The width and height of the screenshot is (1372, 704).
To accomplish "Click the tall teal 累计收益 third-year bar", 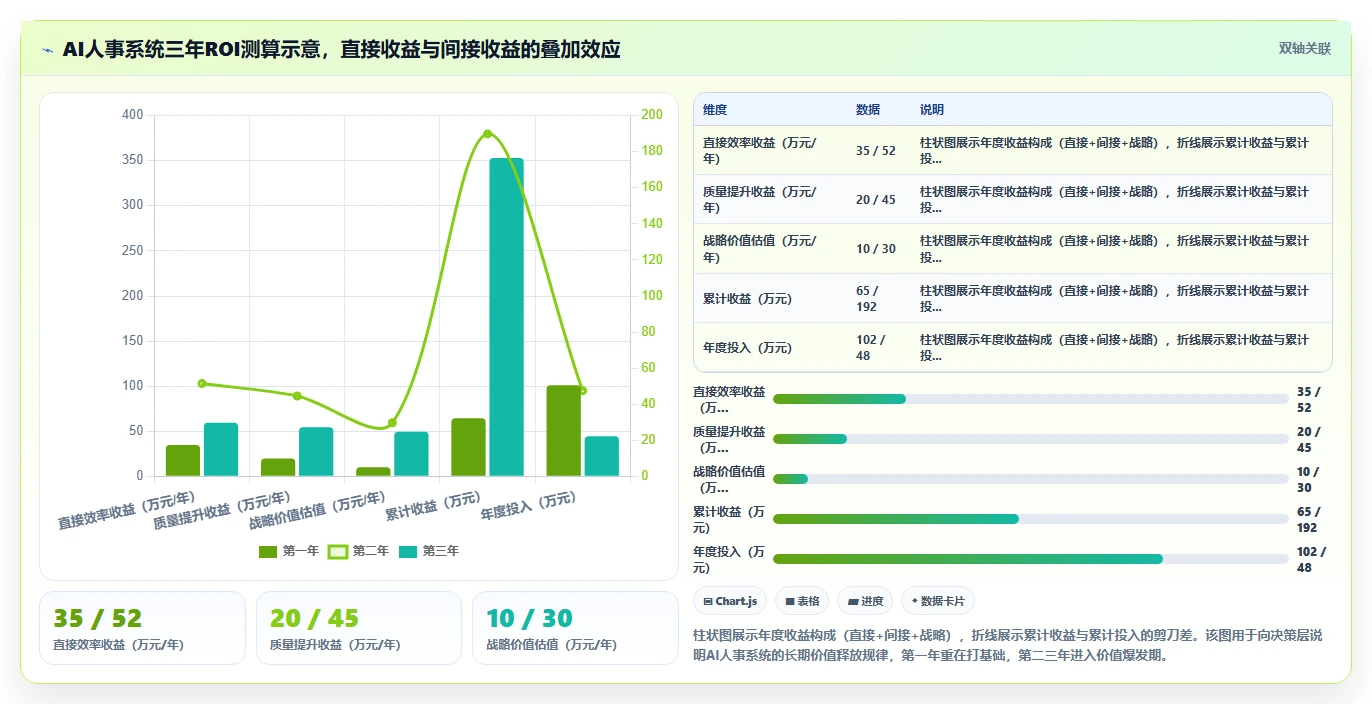I will click(x=506, y=317).
